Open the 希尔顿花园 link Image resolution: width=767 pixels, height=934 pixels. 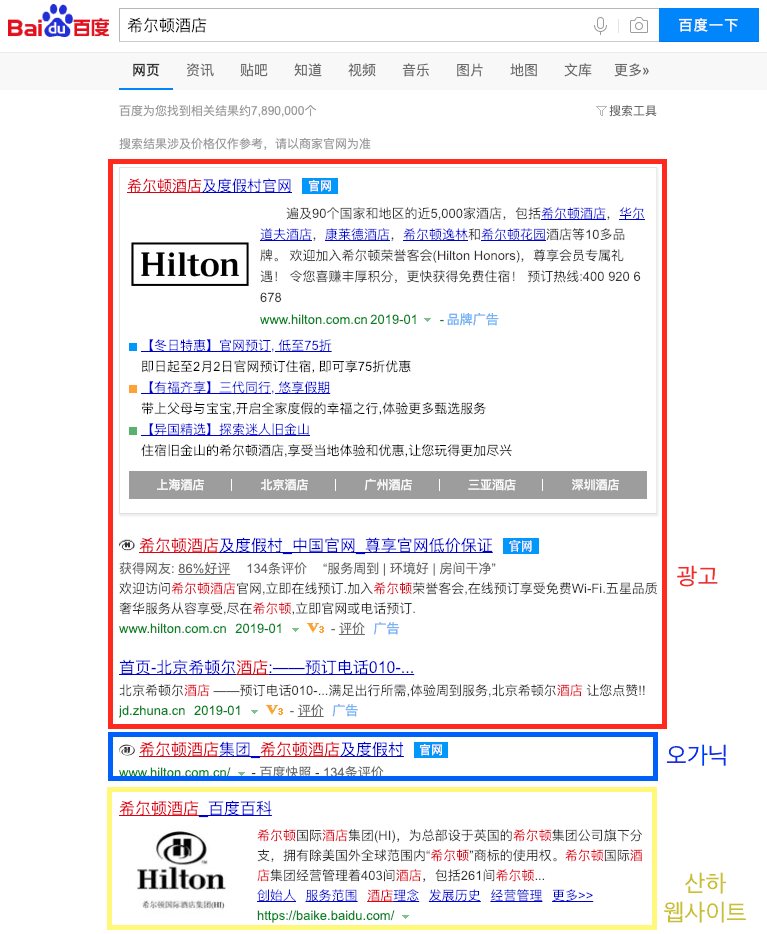click(x=513, y=235)
